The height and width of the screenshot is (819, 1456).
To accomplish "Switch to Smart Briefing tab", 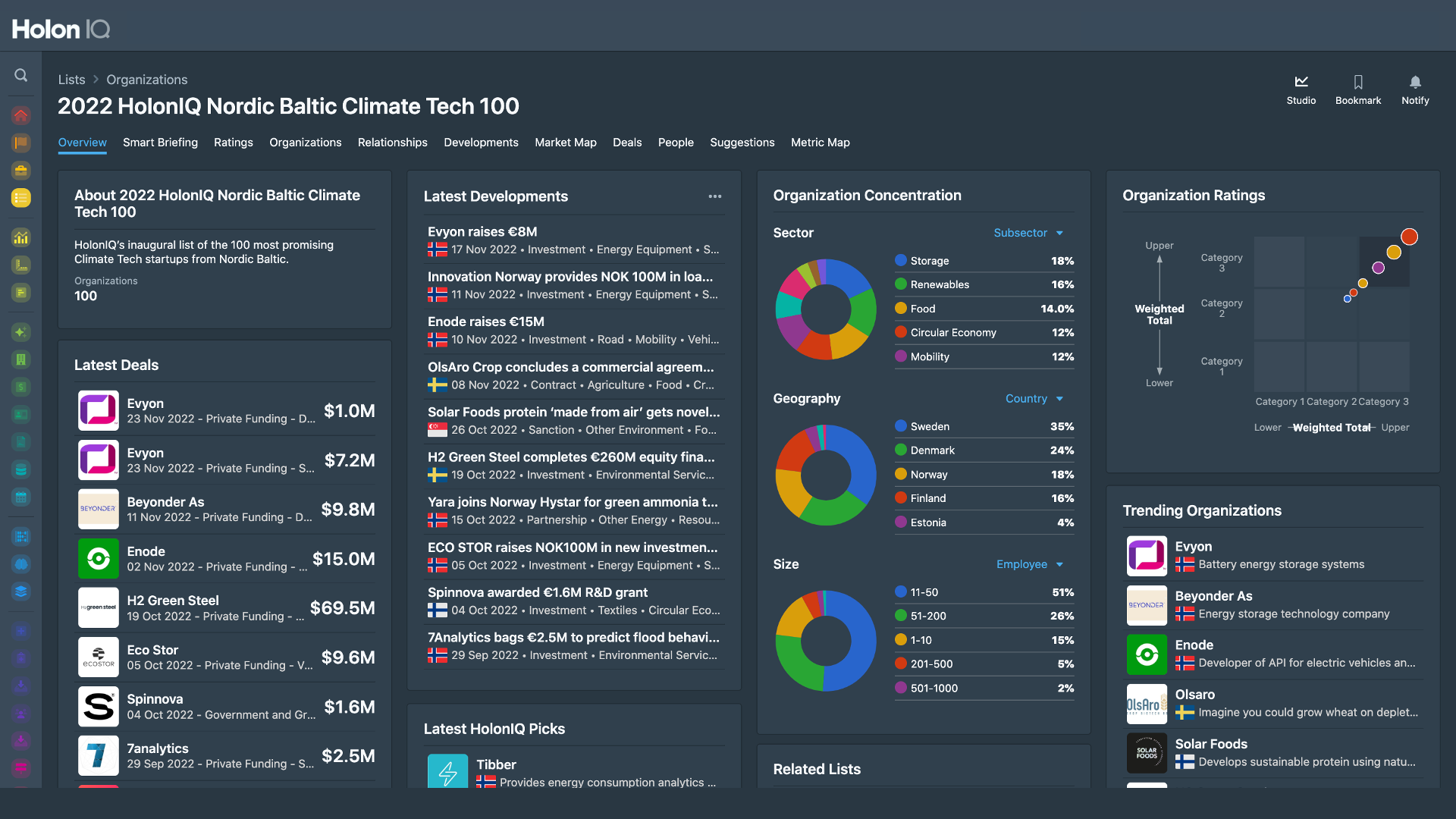I will [x=160, y=143].
